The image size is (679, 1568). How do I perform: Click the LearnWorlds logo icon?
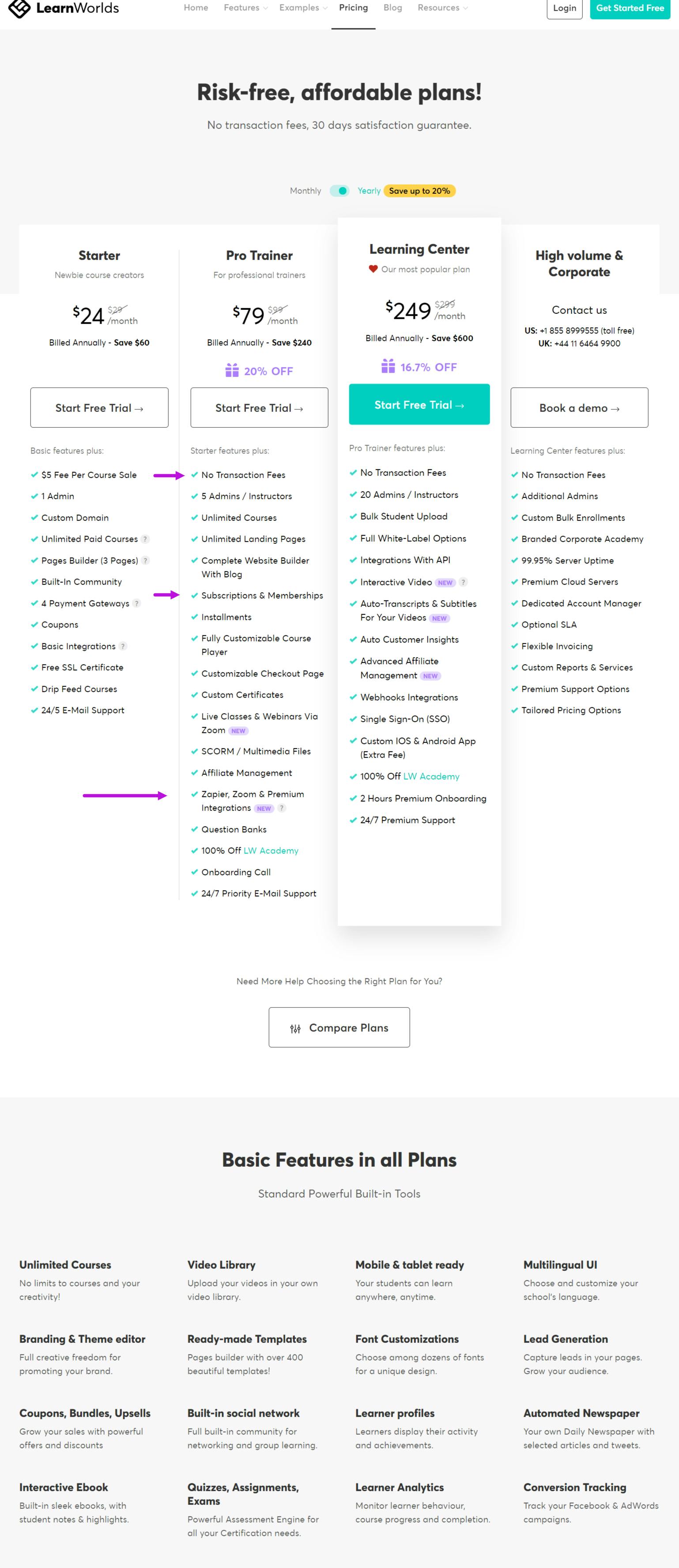pos(19,8)
